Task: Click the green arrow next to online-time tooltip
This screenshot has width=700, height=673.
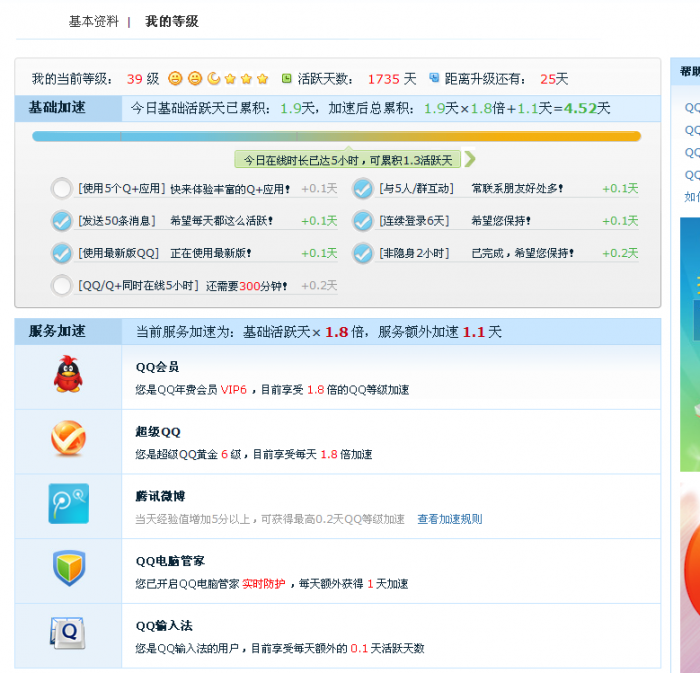Action: (470, 159)
